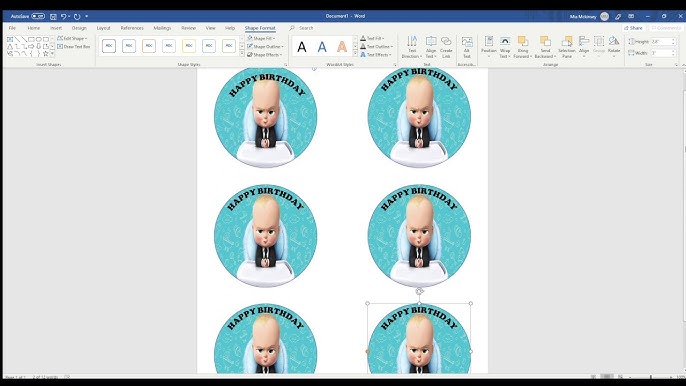Expand the WordArt Styles gallery
This screenshot has height=386, width=686.
click(355, 53)
